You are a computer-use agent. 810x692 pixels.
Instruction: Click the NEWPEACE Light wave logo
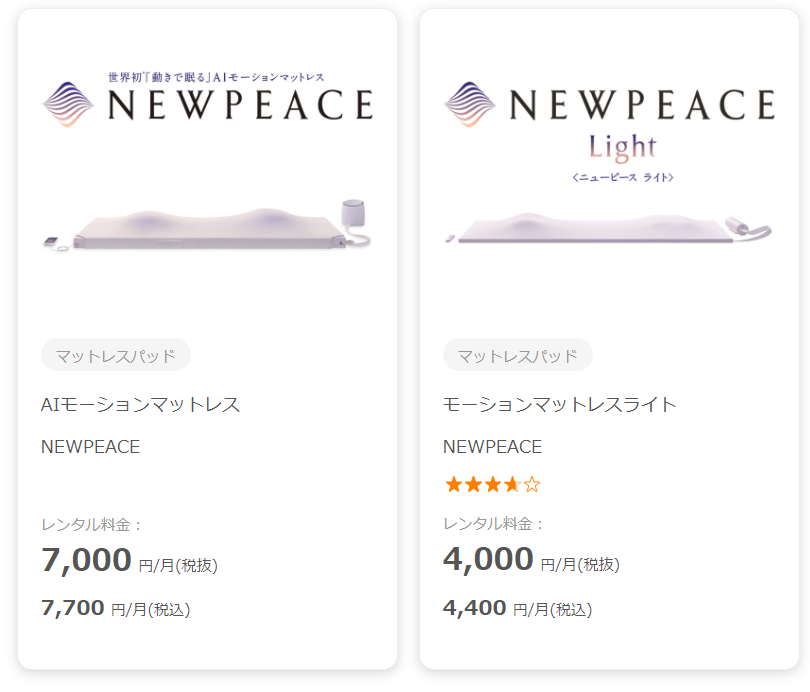470,104
